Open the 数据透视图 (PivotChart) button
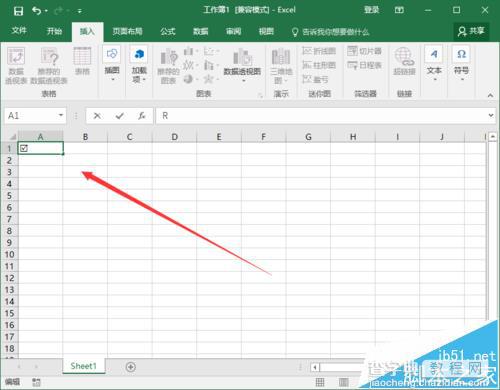Viewport: 500px width, 390px height. tap(242, 65)
